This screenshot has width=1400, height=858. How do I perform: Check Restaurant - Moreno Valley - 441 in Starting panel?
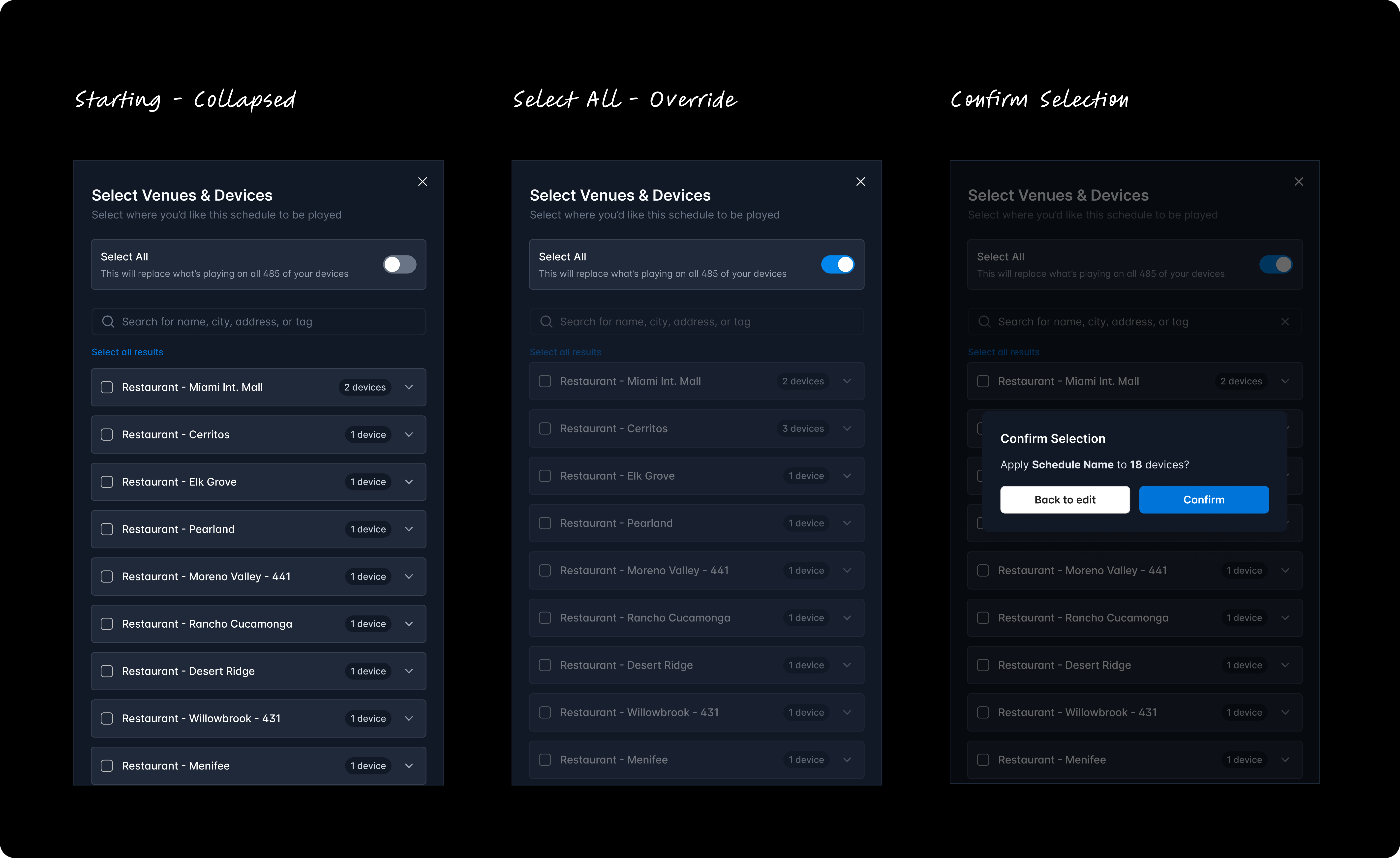pos(107,577)
